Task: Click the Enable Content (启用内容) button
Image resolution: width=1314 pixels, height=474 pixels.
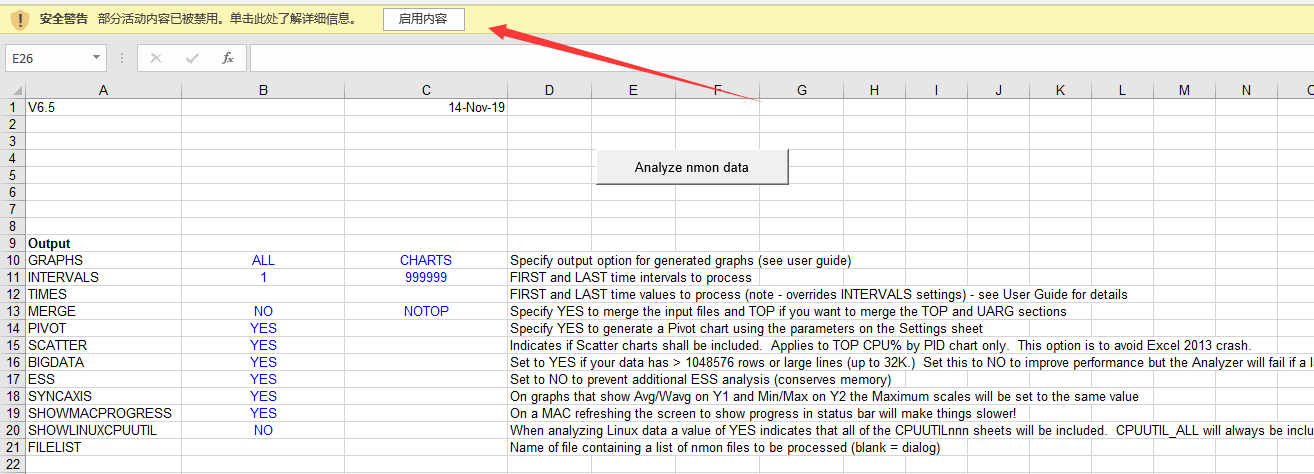Action: point(423,20)
